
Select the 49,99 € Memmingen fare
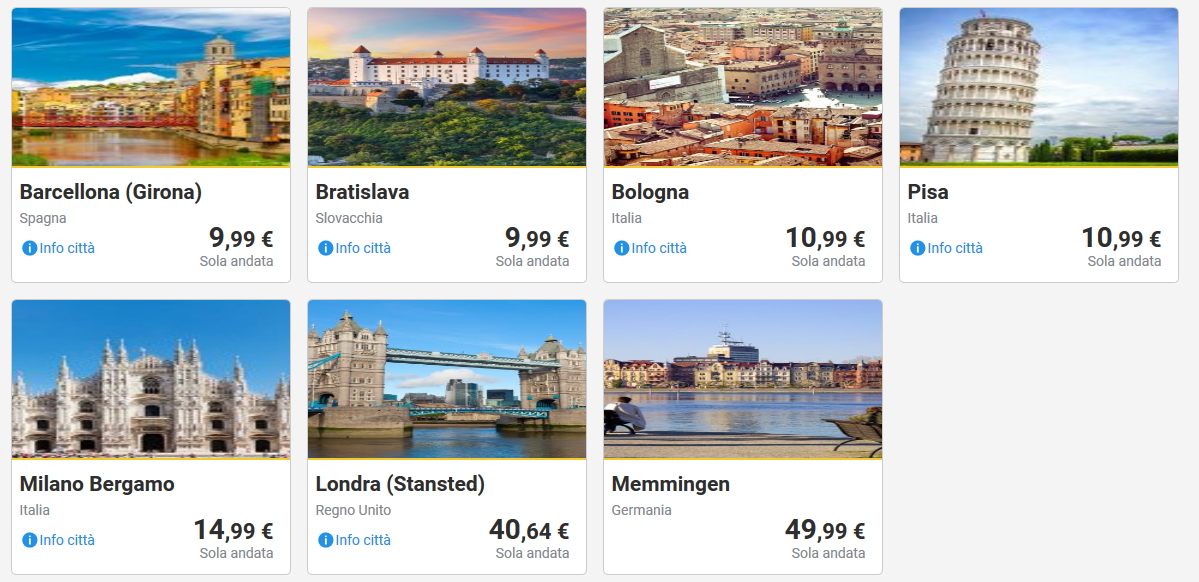pos(824,531)
